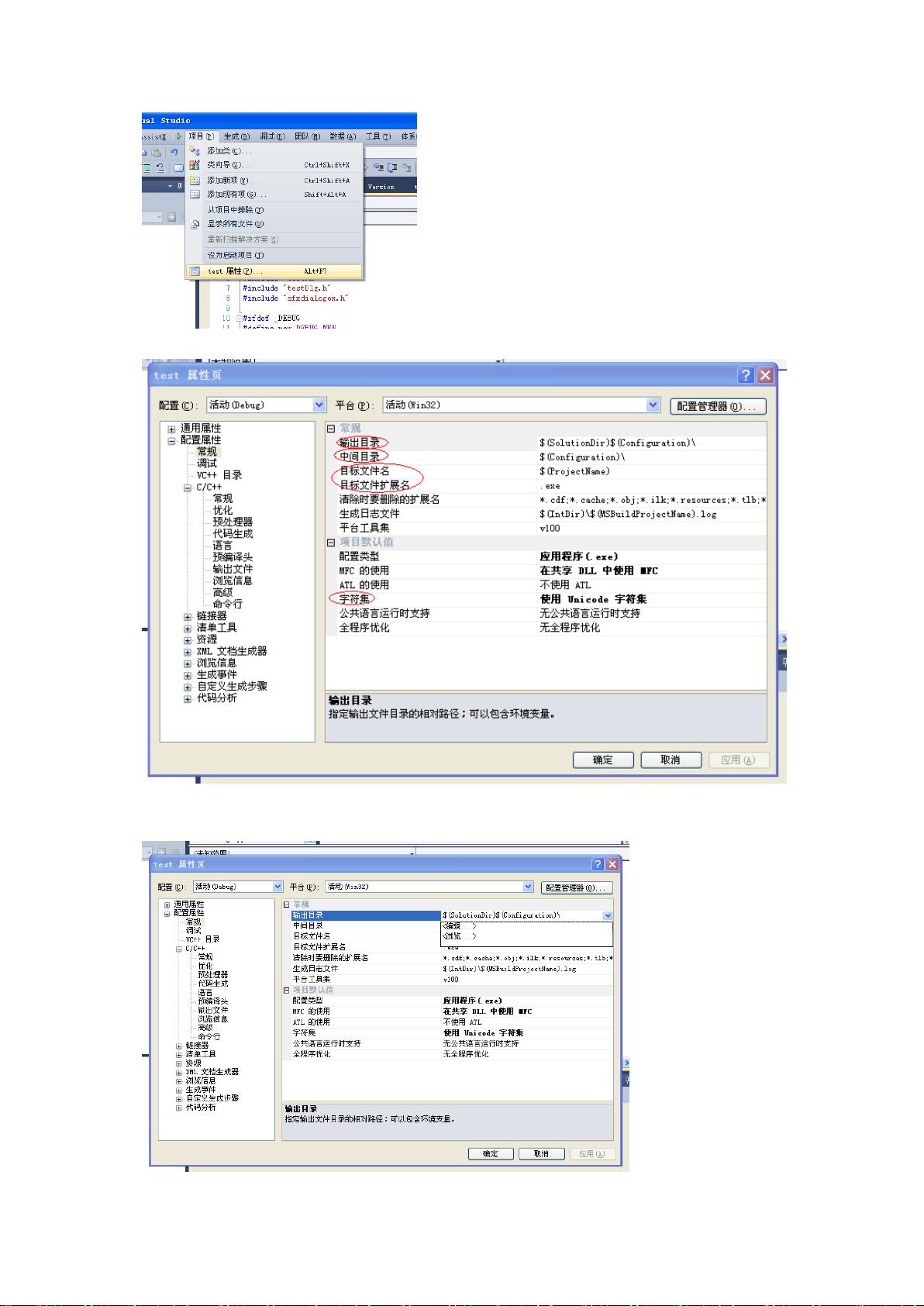This screenshot has width=924, height=1306.
Task: Expand the XML 文档生成器 node in the larger dialog
Action: [188, 652]
